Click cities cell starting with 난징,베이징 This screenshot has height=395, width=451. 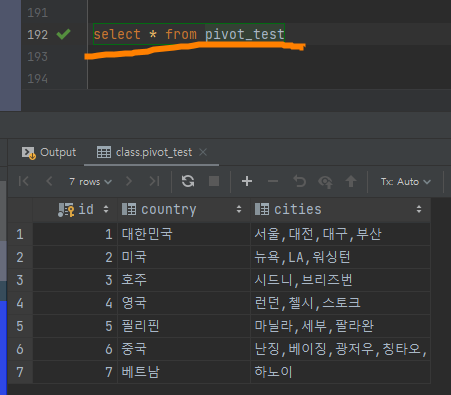[340, 349]
